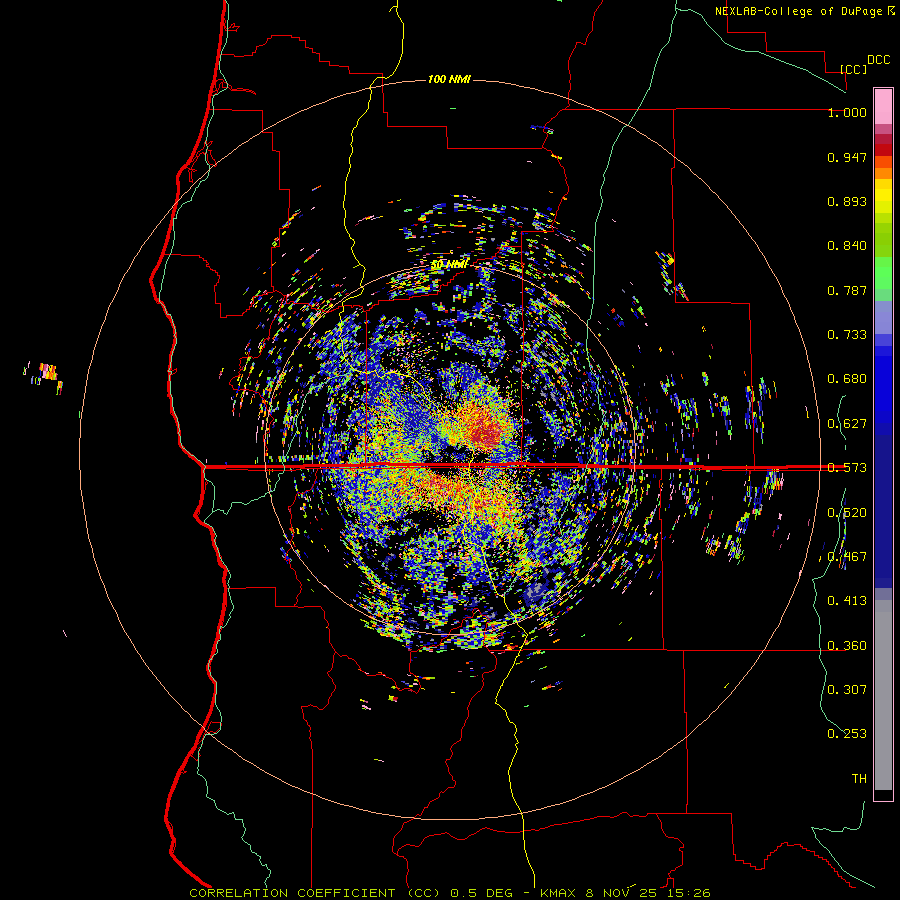Click the TH threshold label
The image size is (900, 900).
coord(859,779)
